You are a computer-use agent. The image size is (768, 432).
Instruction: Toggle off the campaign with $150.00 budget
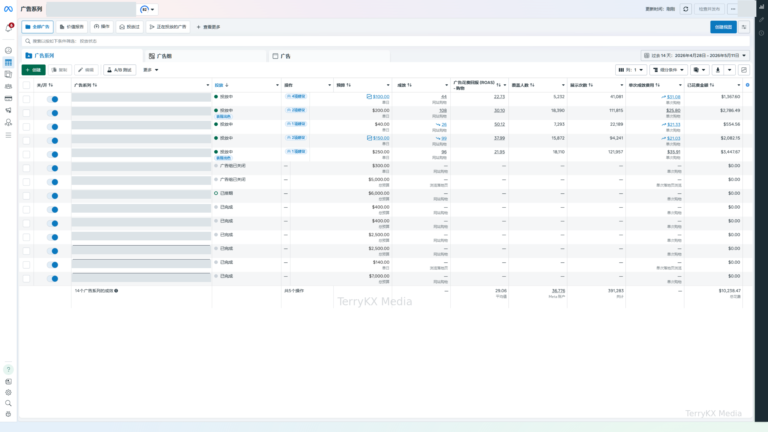[x=52, y=141]
